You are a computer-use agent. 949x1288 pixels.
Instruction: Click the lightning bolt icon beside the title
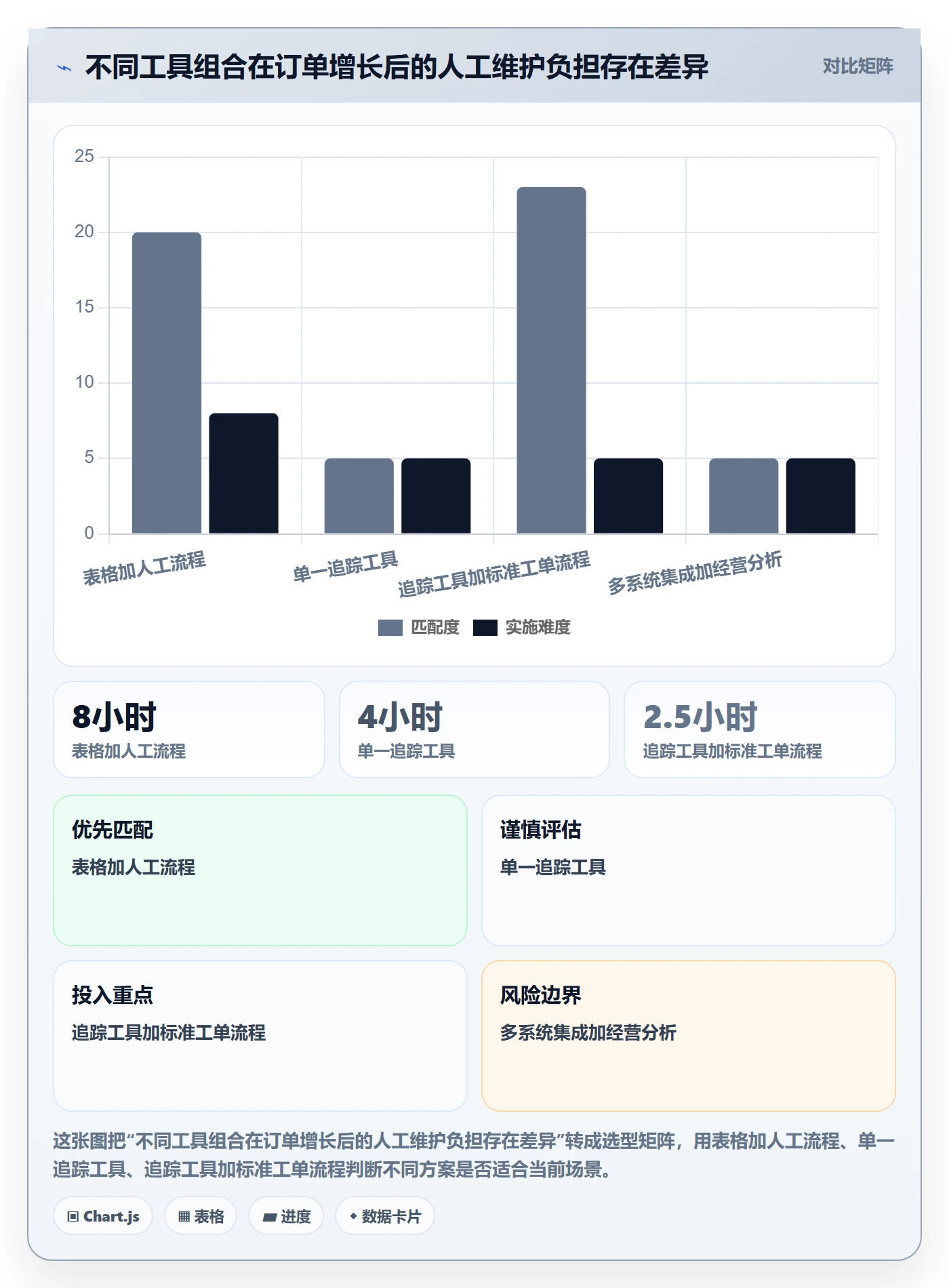tap(64, 68)
